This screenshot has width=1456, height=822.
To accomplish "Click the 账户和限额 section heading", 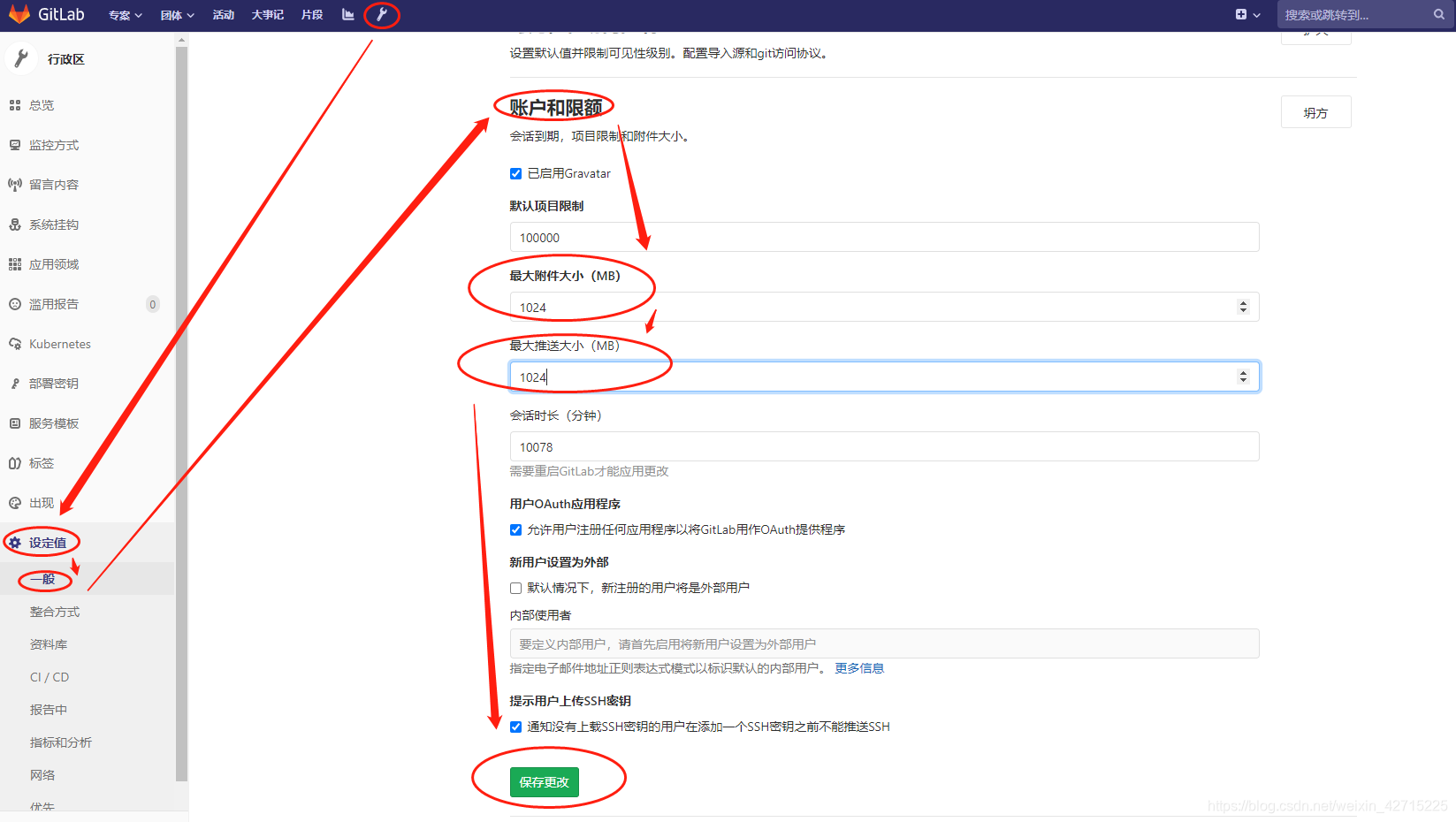I will coord(556,107).
